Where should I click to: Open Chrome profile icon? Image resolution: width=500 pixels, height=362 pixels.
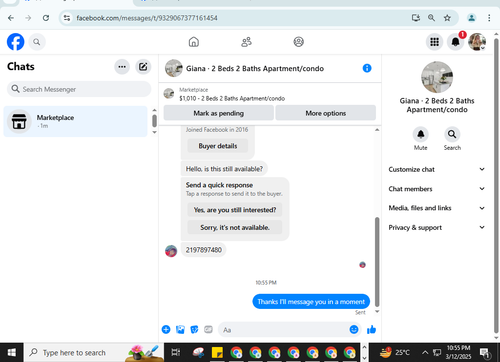click(471, 18)
